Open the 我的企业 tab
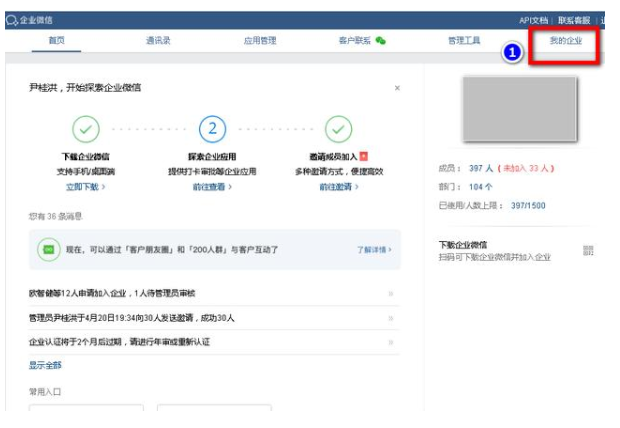This screenshot has width=620, height=428. (x=565, y=40)
